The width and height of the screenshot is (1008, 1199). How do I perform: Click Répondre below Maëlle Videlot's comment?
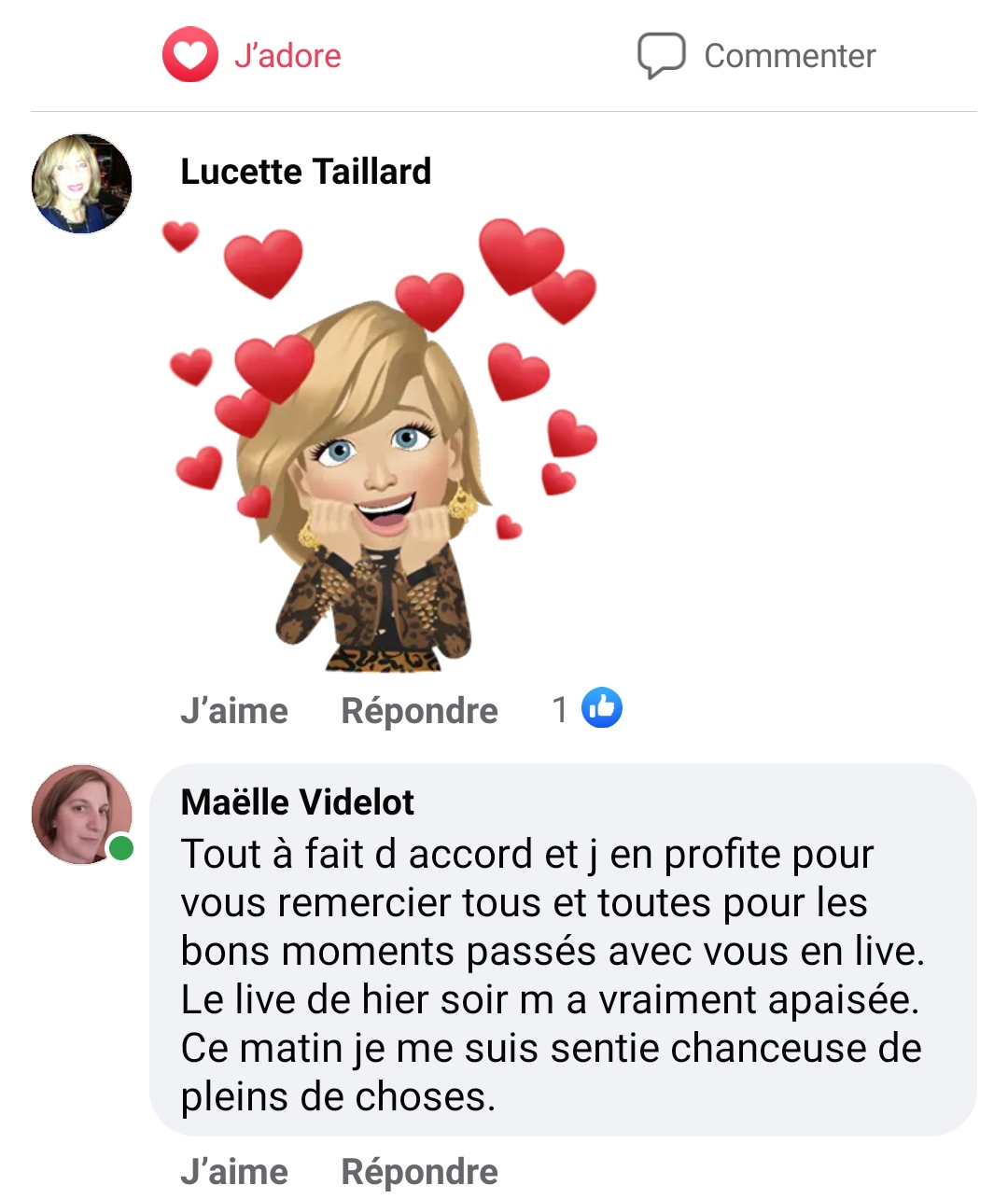419,1172
